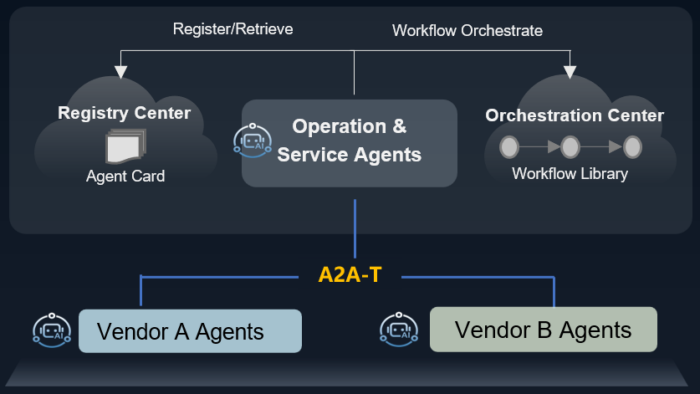This screenshot has width=700, height=394.
Task: Select the Workflow Orchestrate label
Action: coord(467,31)
